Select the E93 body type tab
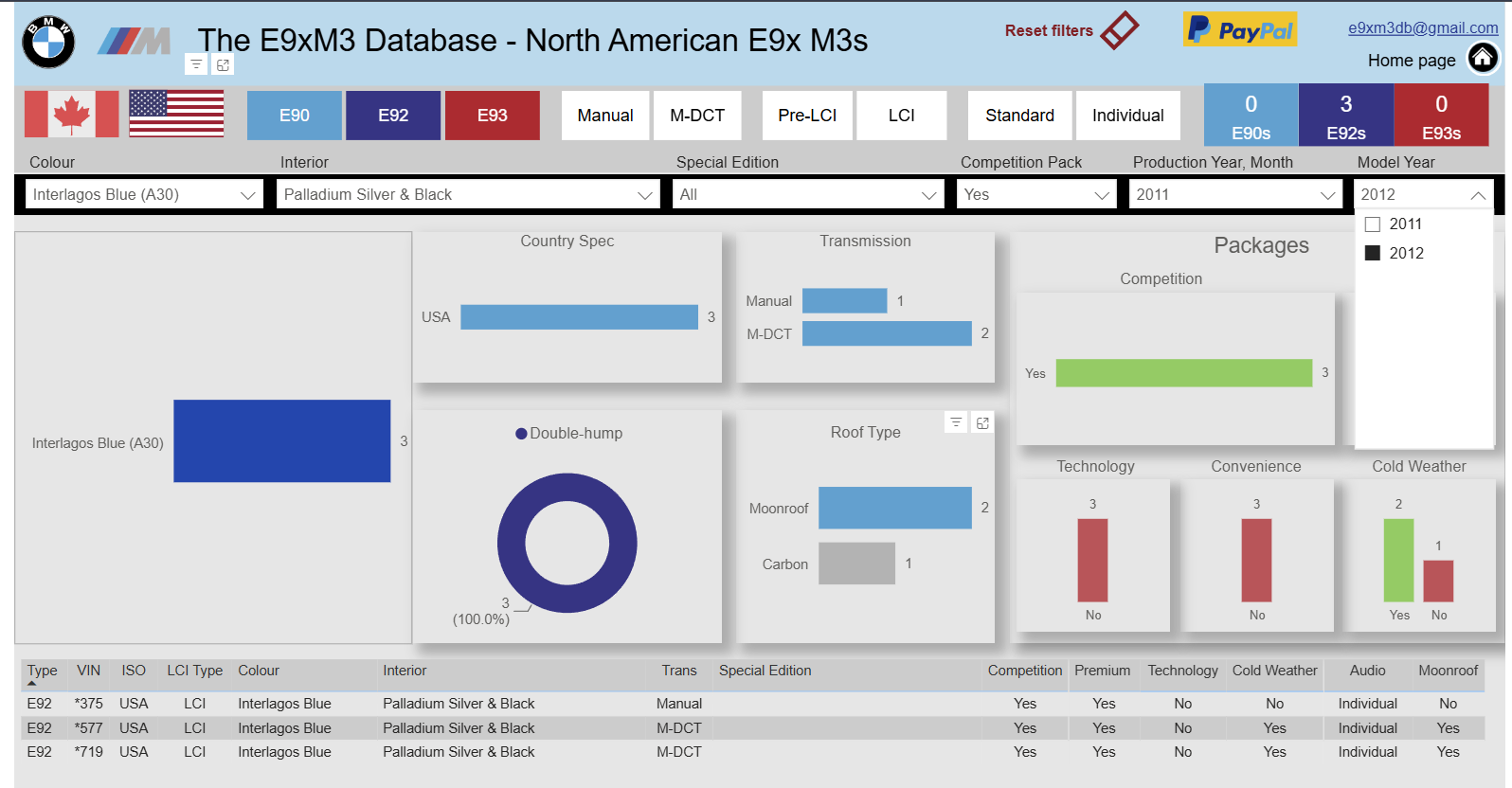Viewport: 1512px width, 788px height. click(x=493, y=116)
